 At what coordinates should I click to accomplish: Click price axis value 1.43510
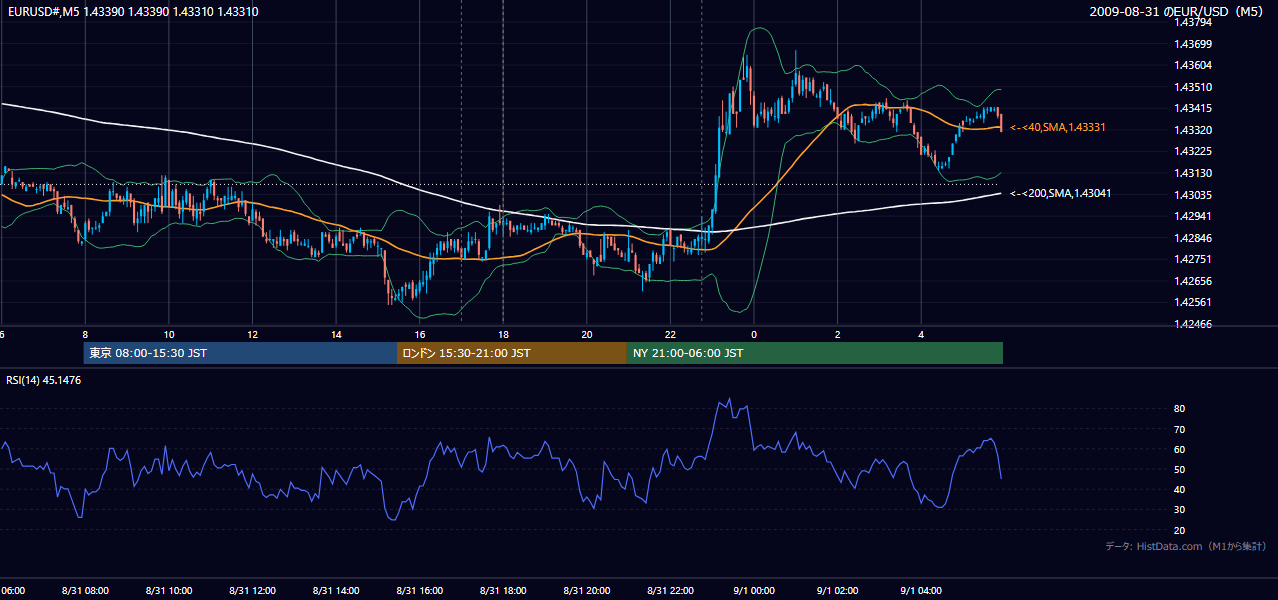click(1192, 87)
